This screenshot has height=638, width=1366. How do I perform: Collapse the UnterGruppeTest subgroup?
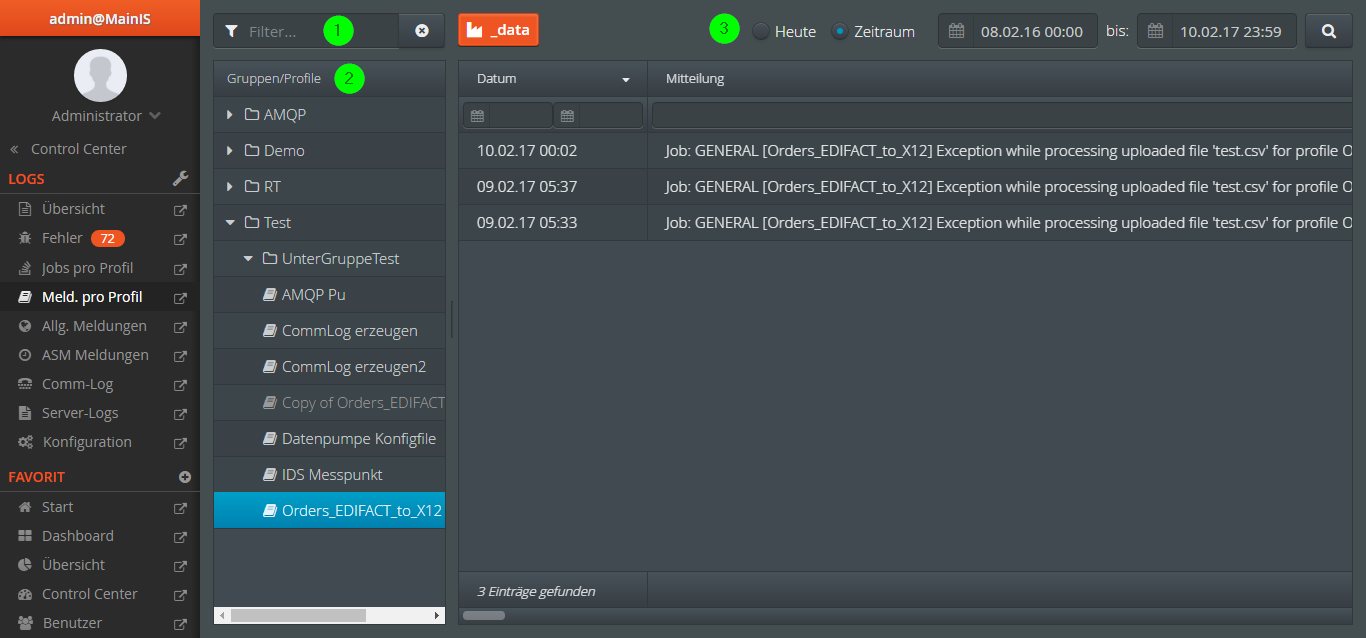pyautogui.click(x=248, y=259)
